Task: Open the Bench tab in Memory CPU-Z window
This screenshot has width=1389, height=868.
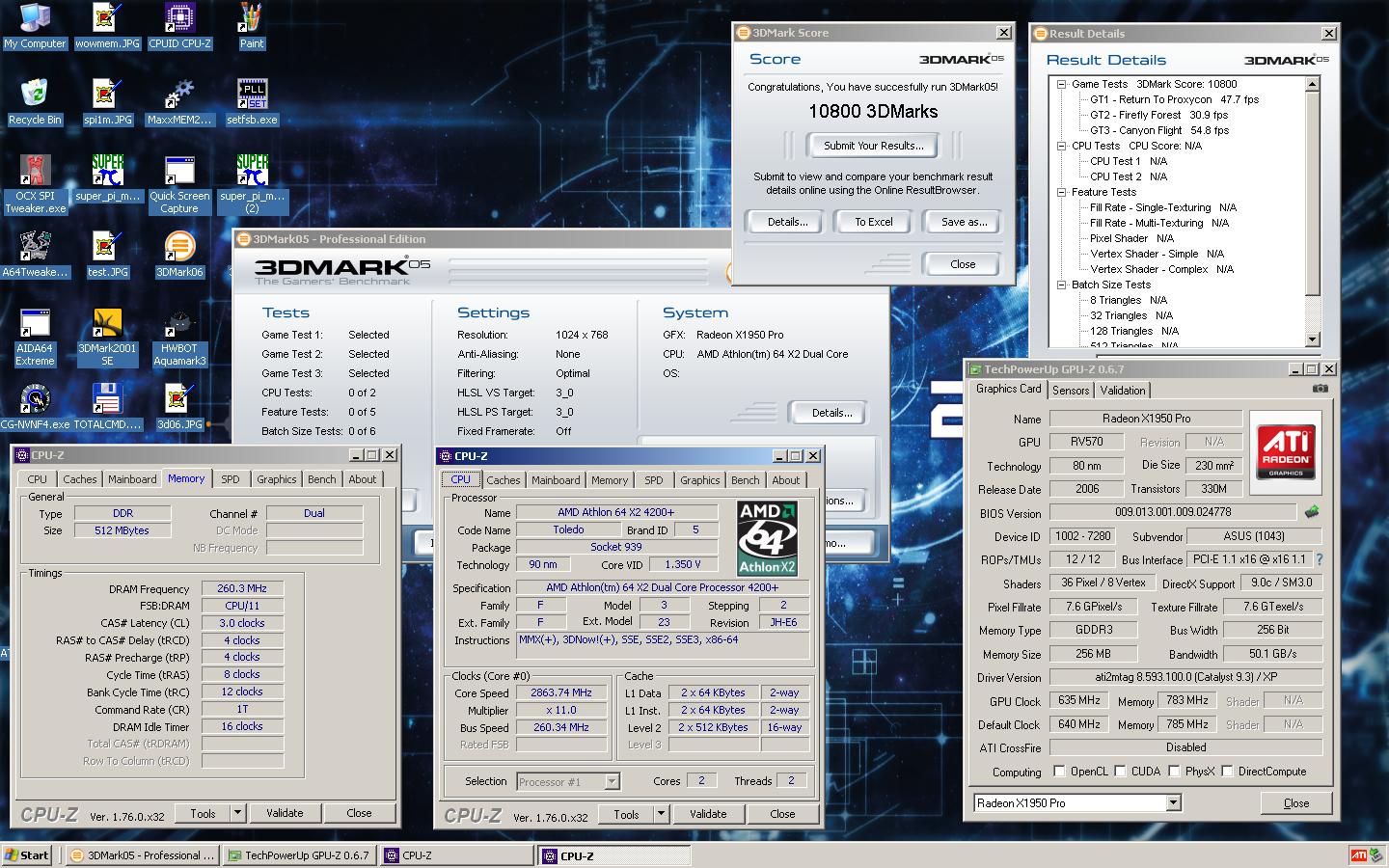Action: click(x=322, y=478)
